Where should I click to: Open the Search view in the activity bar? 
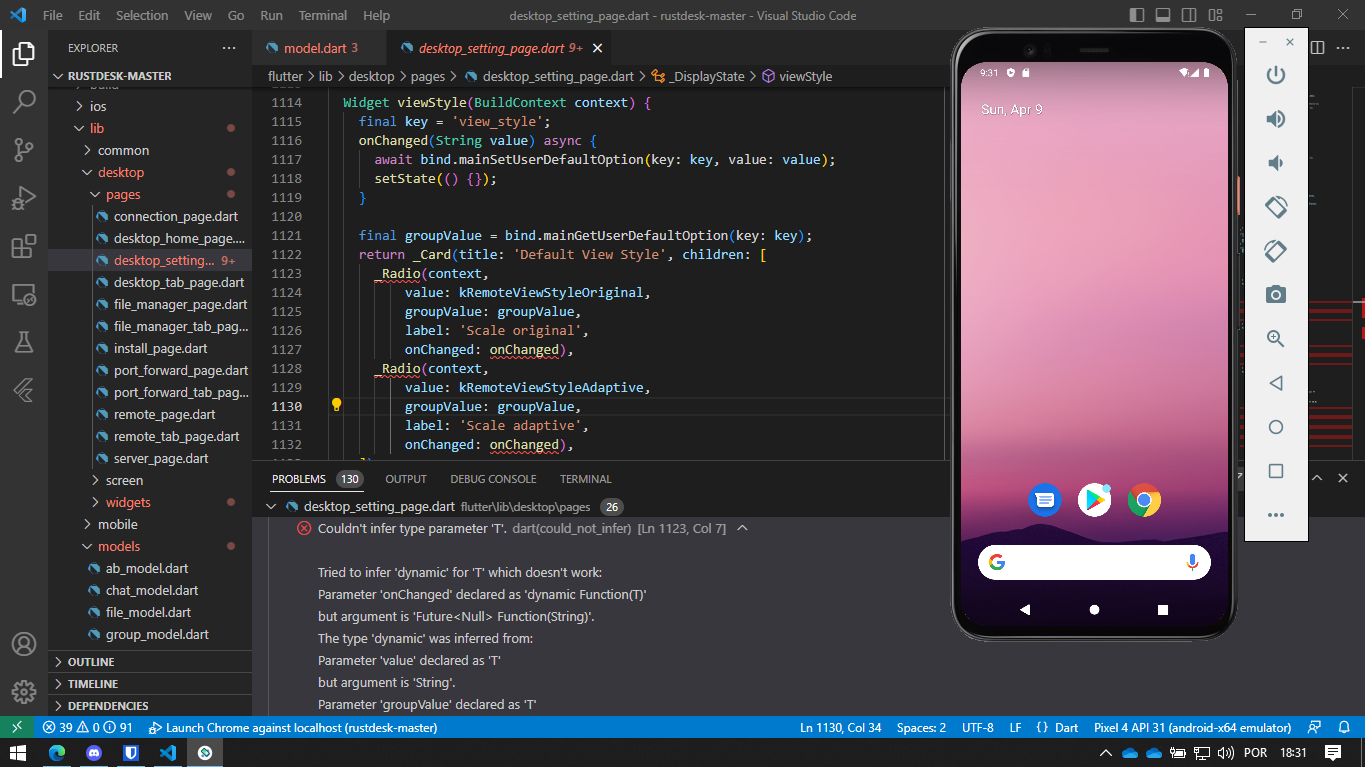[22, 100]
